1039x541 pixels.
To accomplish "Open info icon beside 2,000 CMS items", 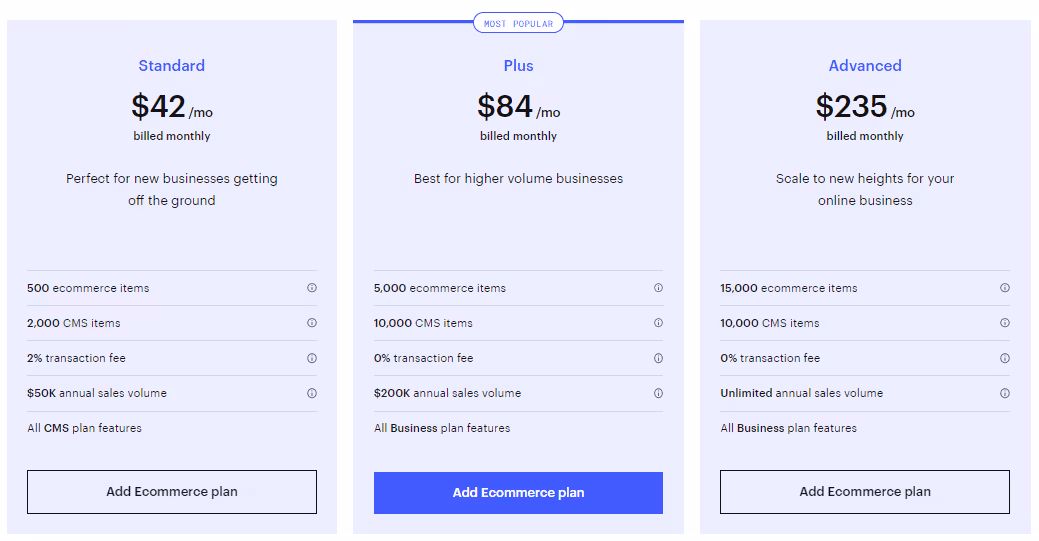I will (x=311, y=323).
